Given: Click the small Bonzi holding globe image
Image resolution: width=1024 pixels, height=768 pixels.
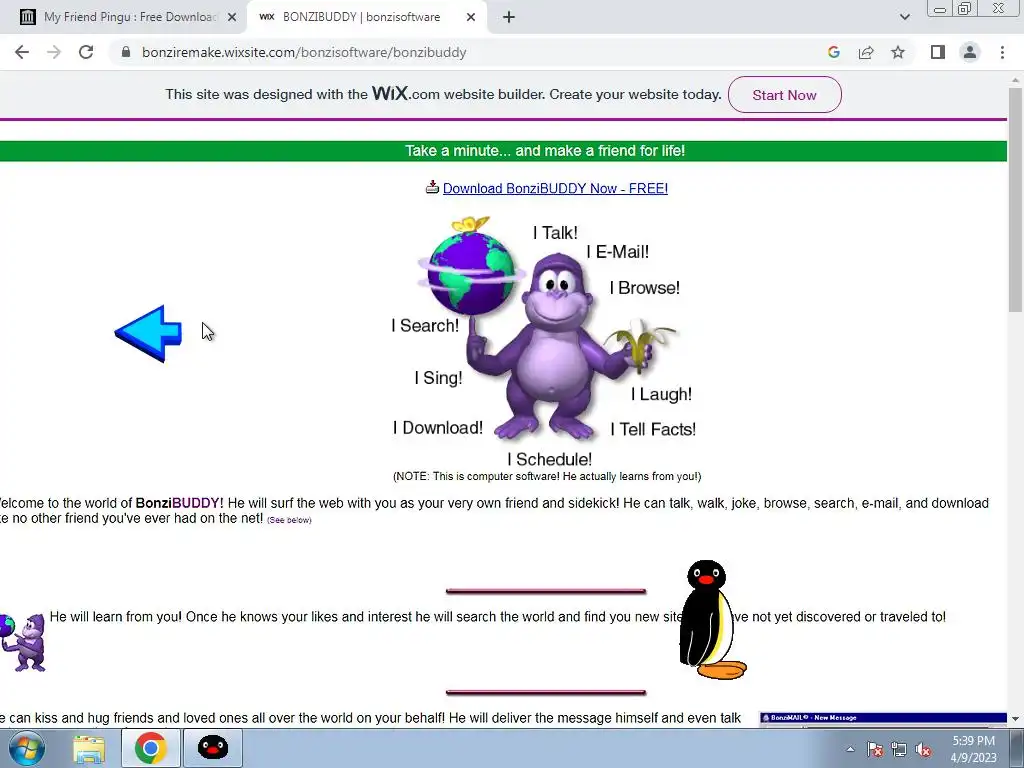Looking at the screenshot, I should click(x=23, y=642).
